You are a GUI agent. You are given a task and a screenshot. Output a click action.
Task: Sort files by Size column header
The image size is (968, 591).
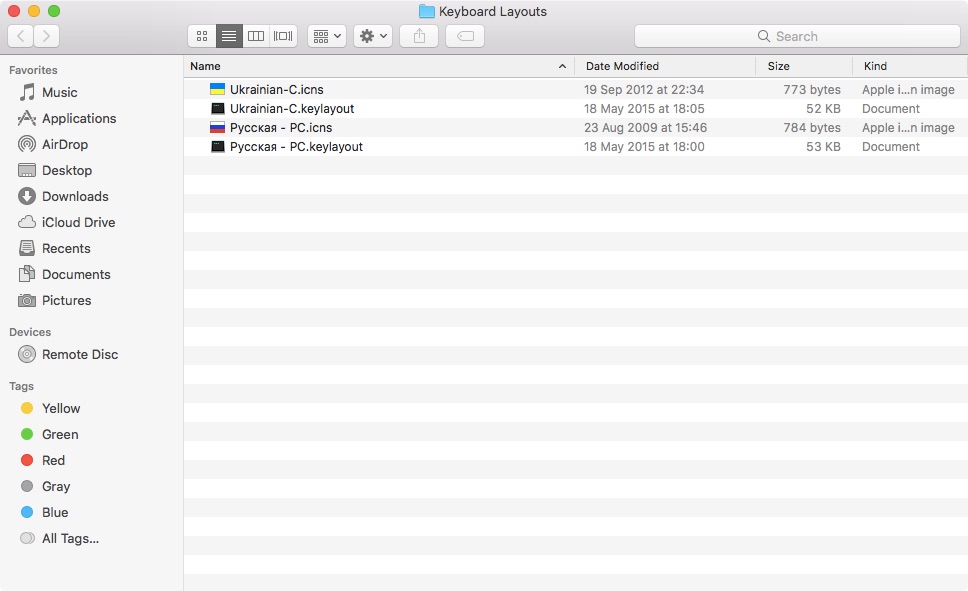click(x=804, y=66)
